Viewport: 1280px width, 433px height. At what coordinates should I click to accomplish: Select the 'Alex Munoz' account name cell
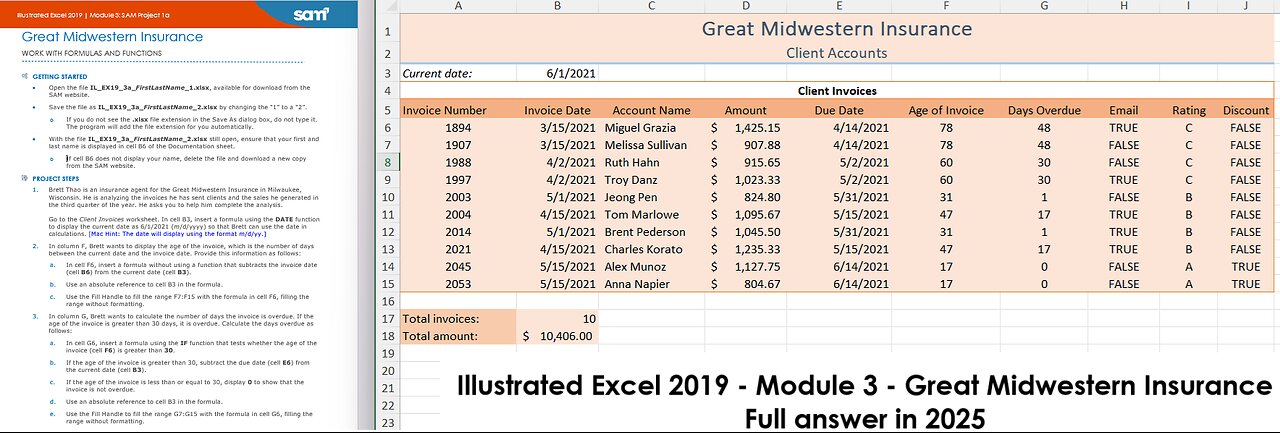pyautogui.click(x=651, y=267)
